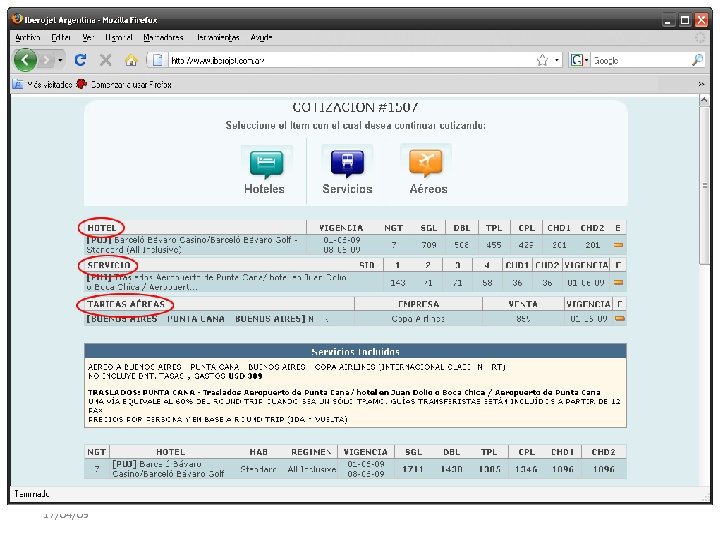This screenshot has height=540, width=720.
Task: Expand the bookmarks toolbar overflow chevron
Action: click(x=701, y=84)
